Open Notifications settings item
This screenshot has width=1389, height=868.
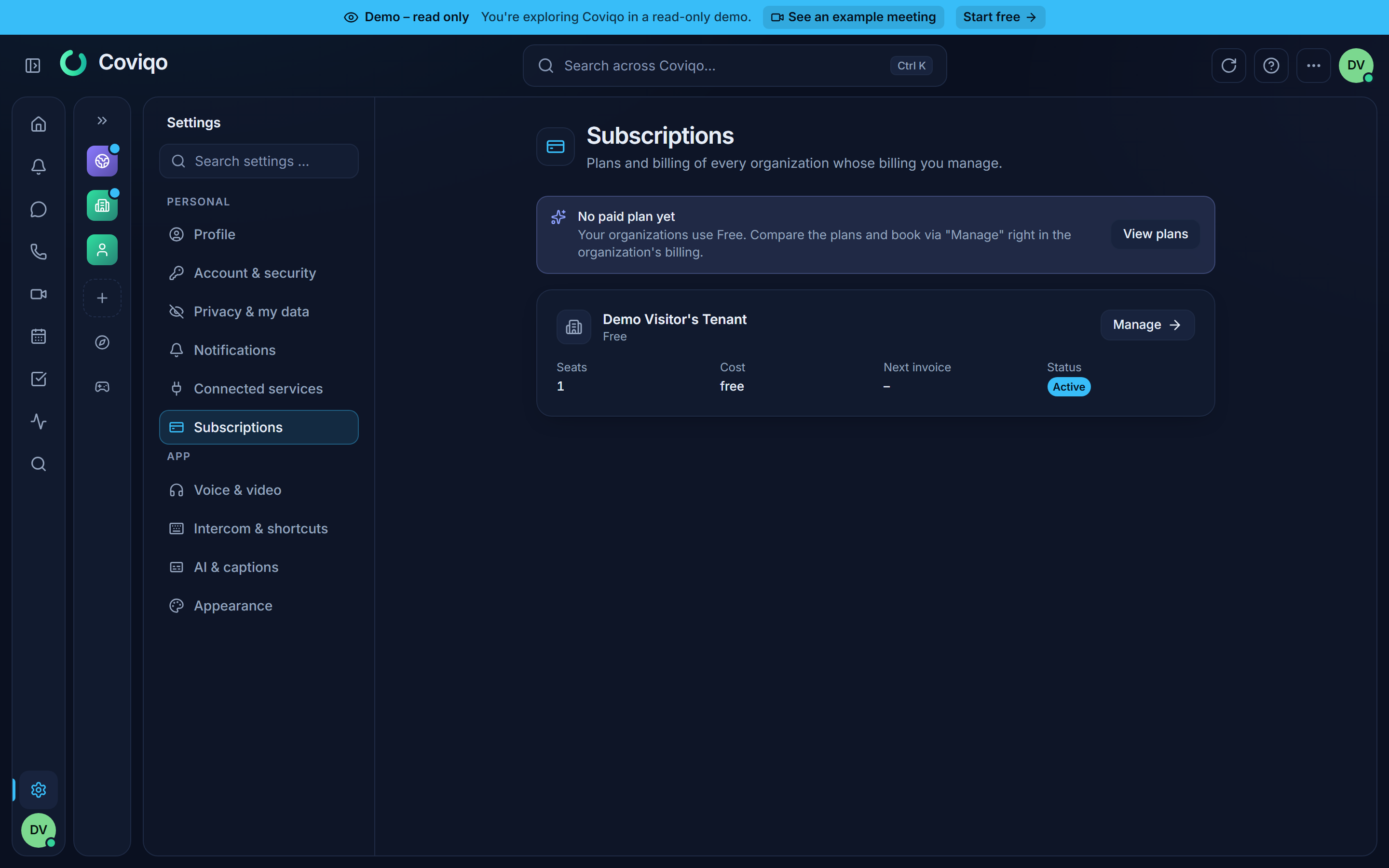[x=259, y=350]
